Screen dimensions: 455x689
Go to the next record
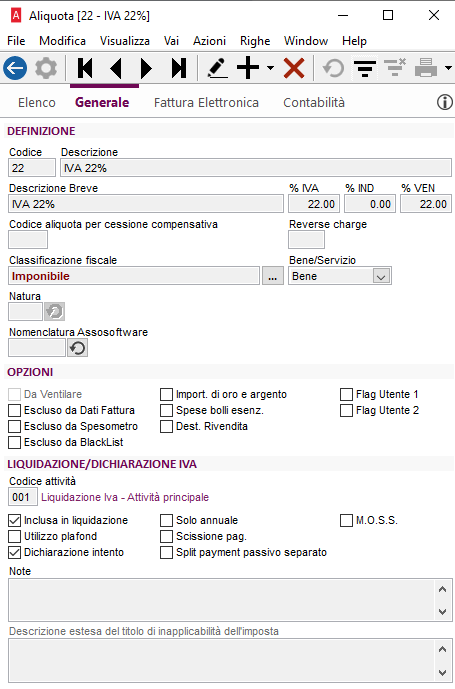coord(146,69)
